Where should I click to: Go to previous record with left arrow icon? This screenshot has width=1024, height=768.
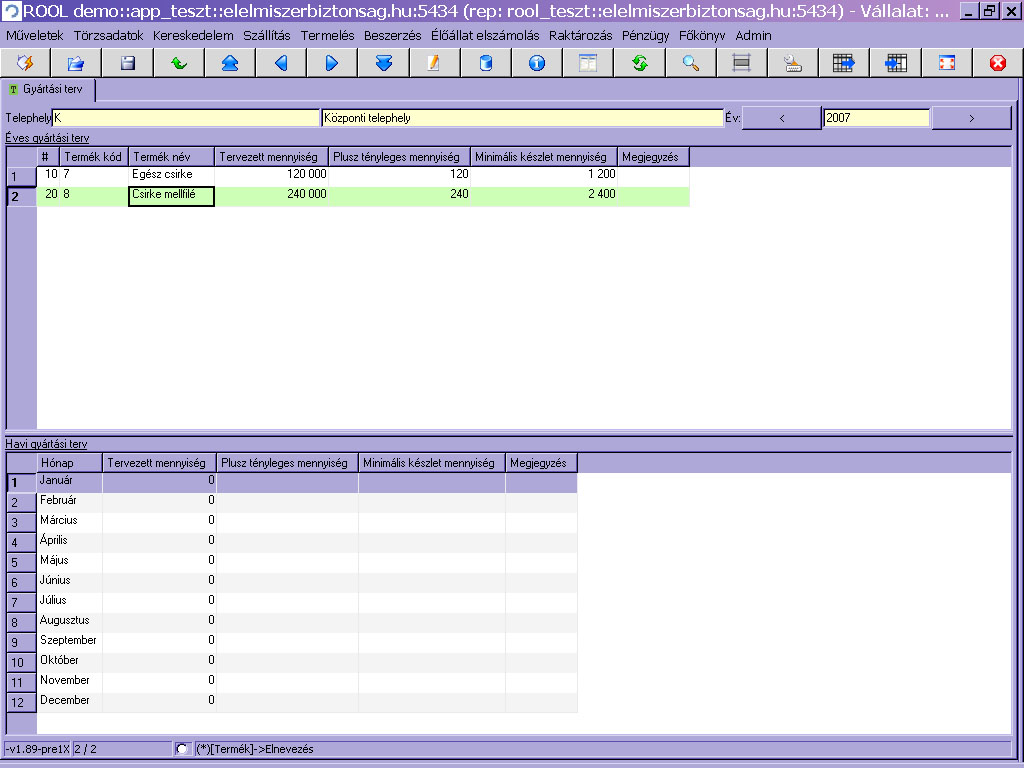pyautogui.click(x=281, y=63)
